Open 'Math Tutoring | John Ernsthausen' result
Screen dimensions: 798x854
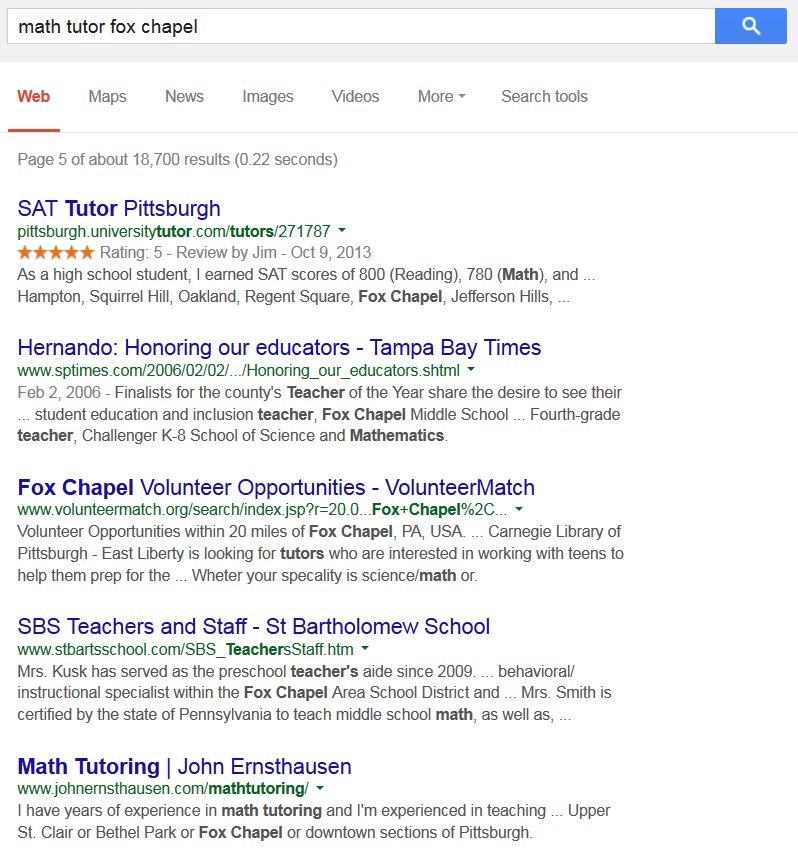pyautogui.click(x=184, y=766)
